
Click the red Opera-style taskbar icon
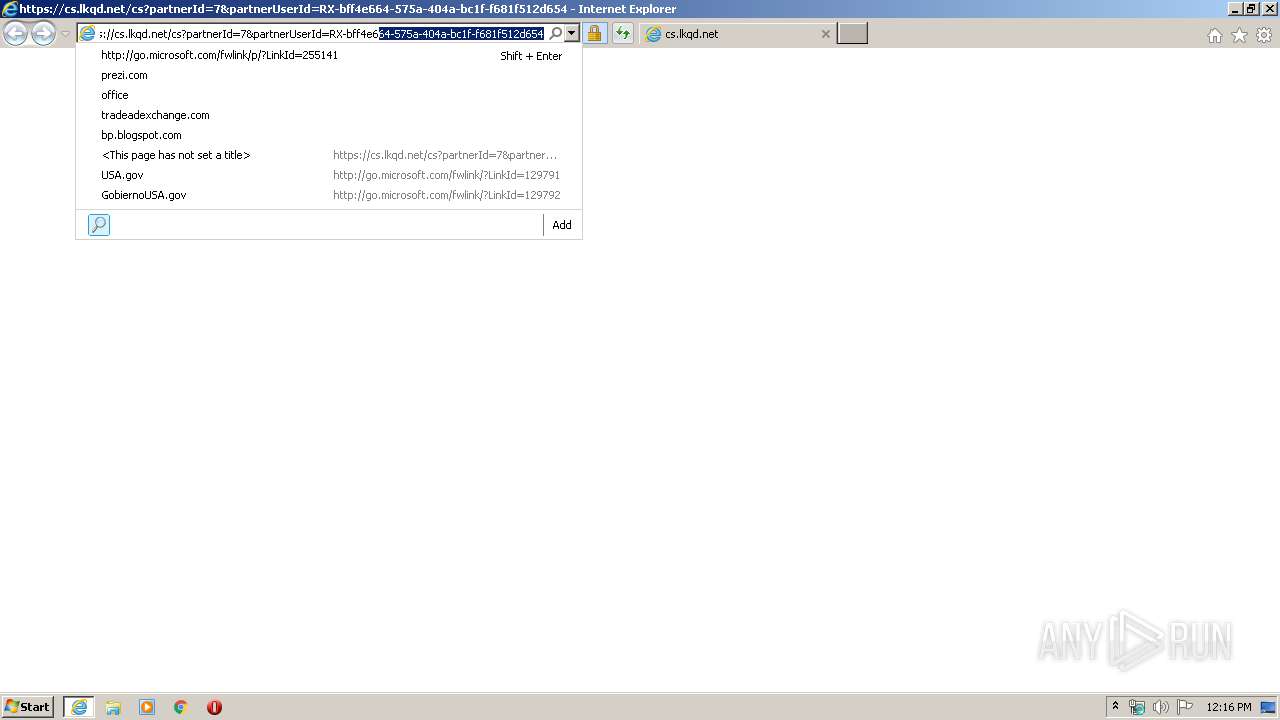coord(214,707)
